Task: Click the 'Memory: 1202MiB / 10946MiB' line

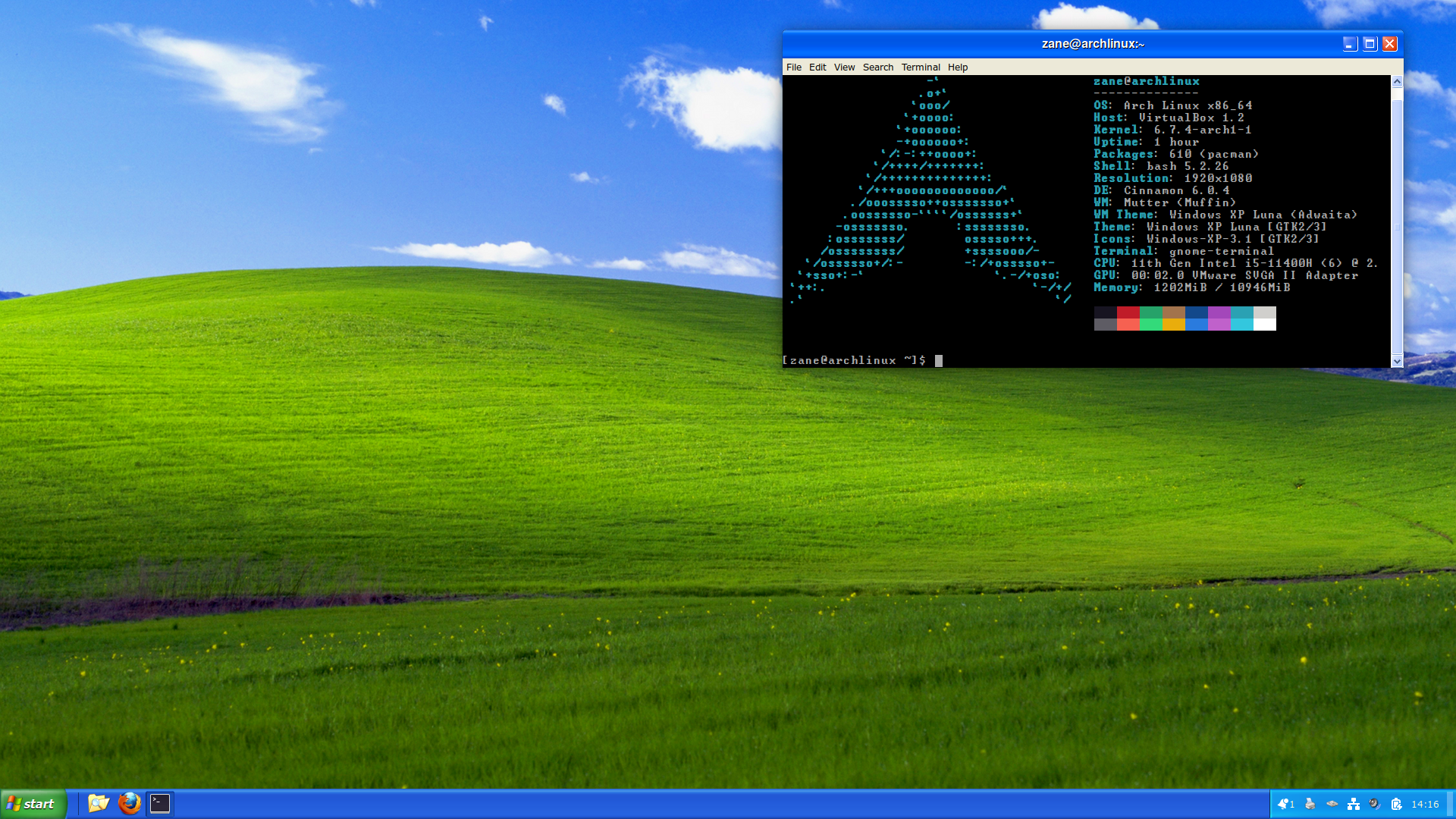Action: tap(1191, 287)
